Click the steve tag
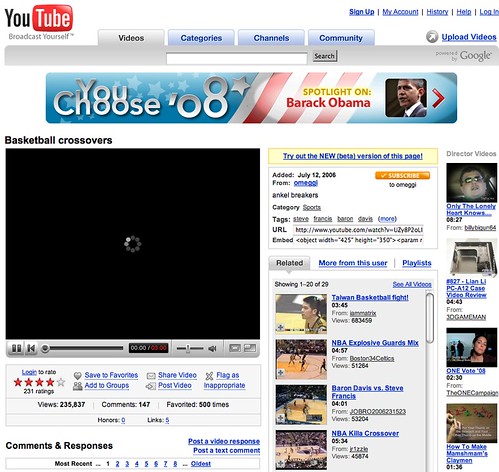 pos(301,219)
